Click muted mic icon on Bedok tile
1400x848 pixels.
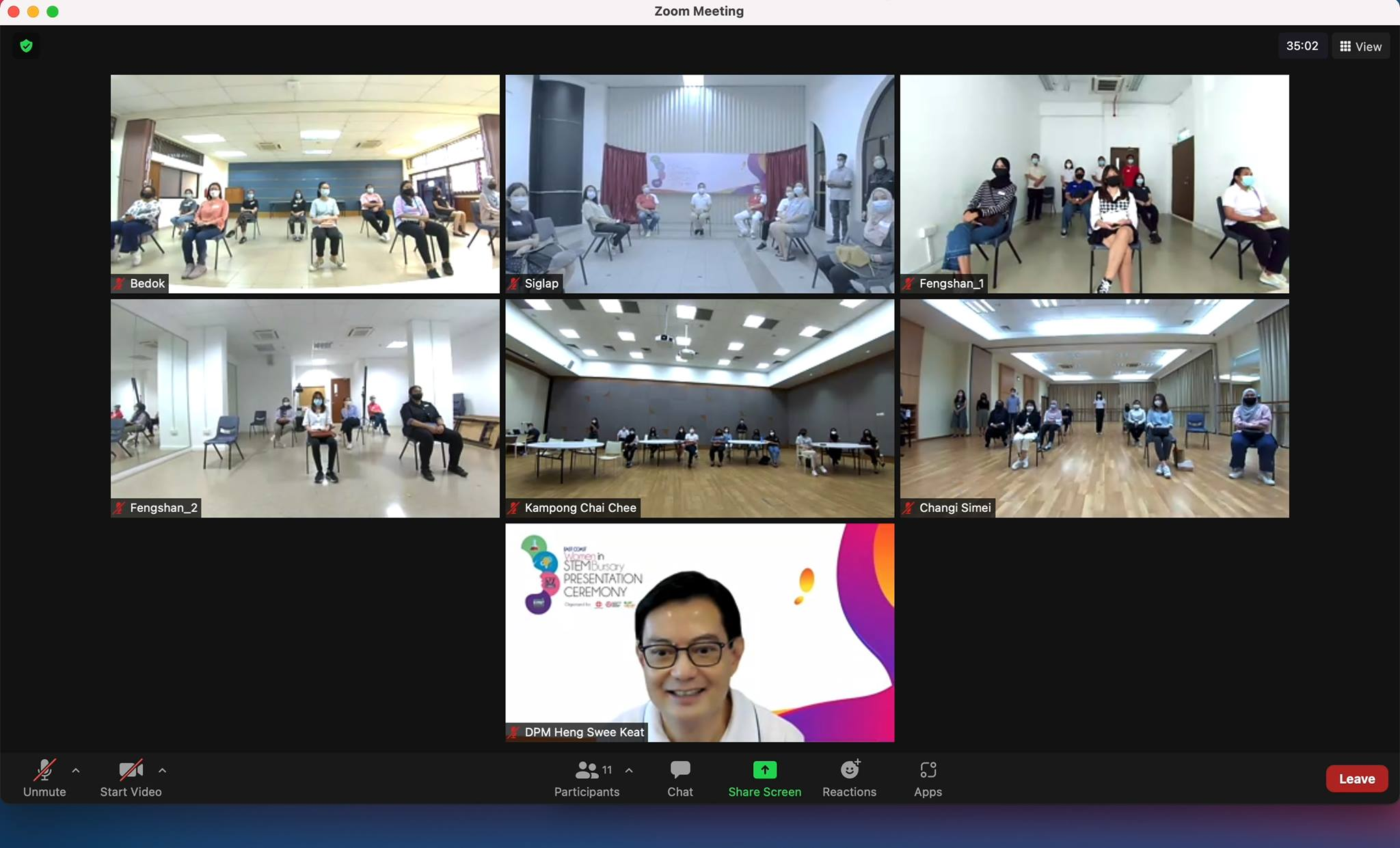(119, 283)
